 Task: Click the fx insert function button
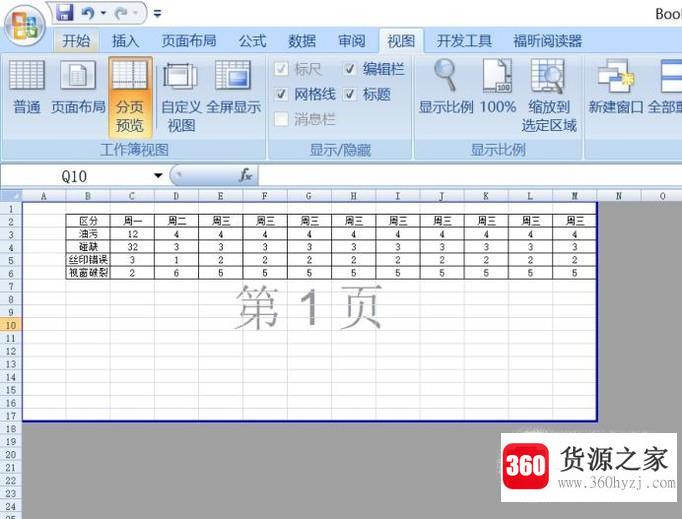(246, 176)
